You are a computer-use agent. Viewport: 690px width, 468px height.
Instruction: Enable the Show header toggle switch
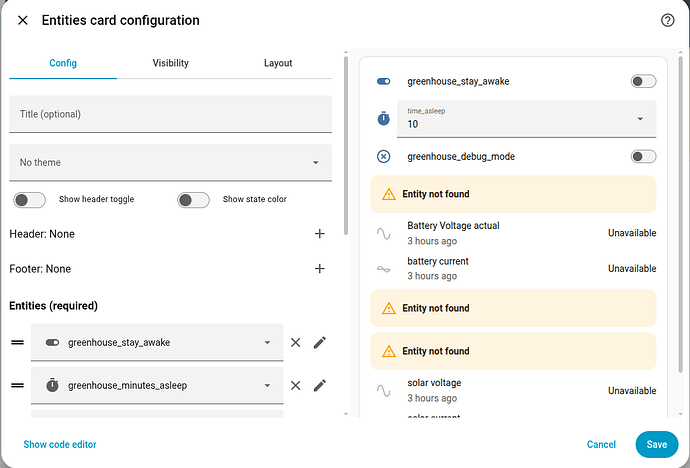tap(29, 200)
